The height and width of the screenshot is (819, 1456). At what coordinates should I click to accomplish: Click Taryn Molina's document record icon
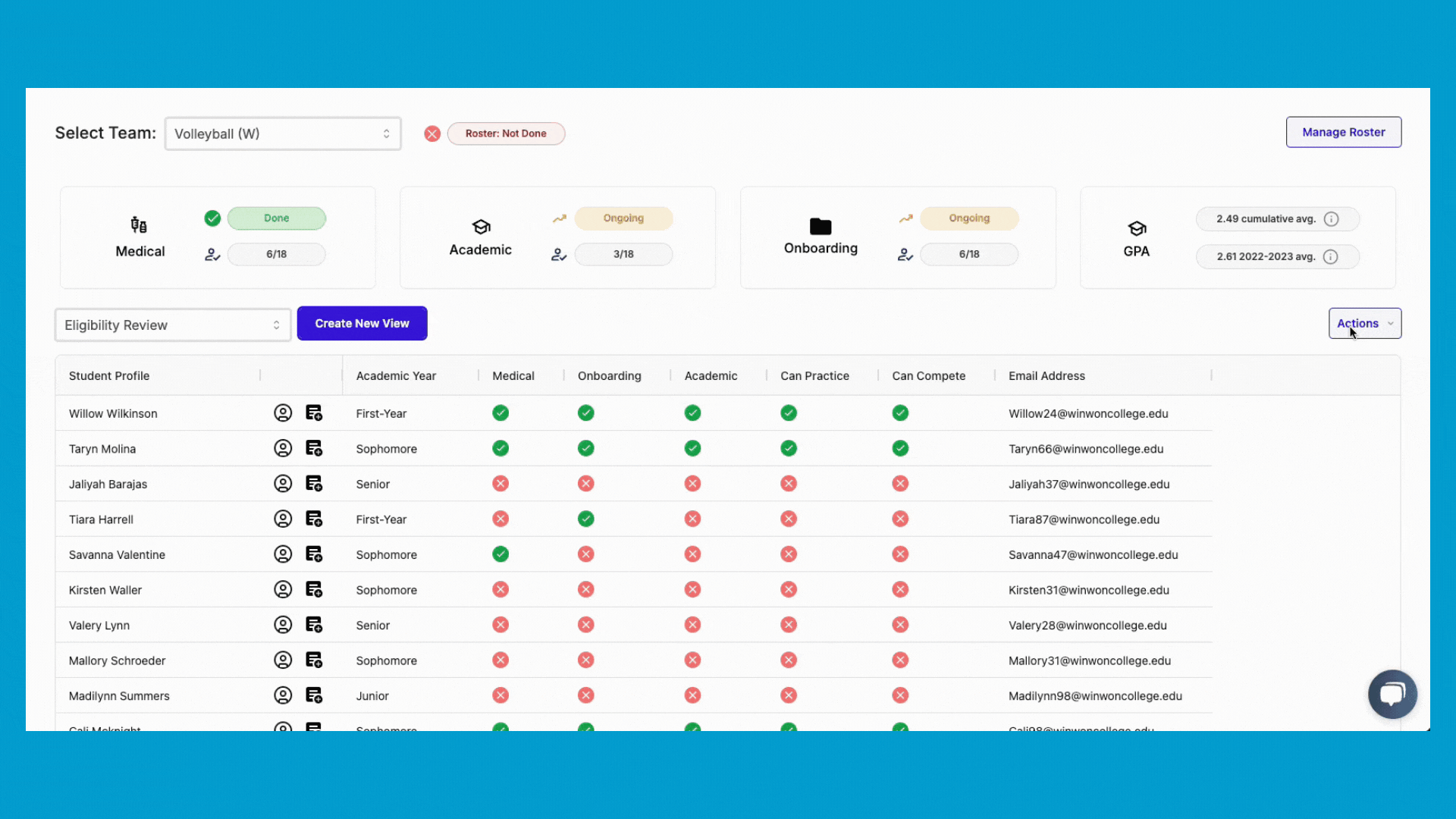[314, 448]
